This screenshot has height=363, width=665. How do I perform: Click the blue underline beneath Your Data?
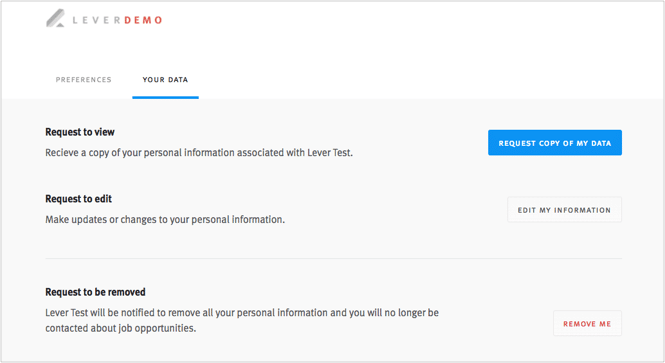pyautogui.click(x=165, y=98)
